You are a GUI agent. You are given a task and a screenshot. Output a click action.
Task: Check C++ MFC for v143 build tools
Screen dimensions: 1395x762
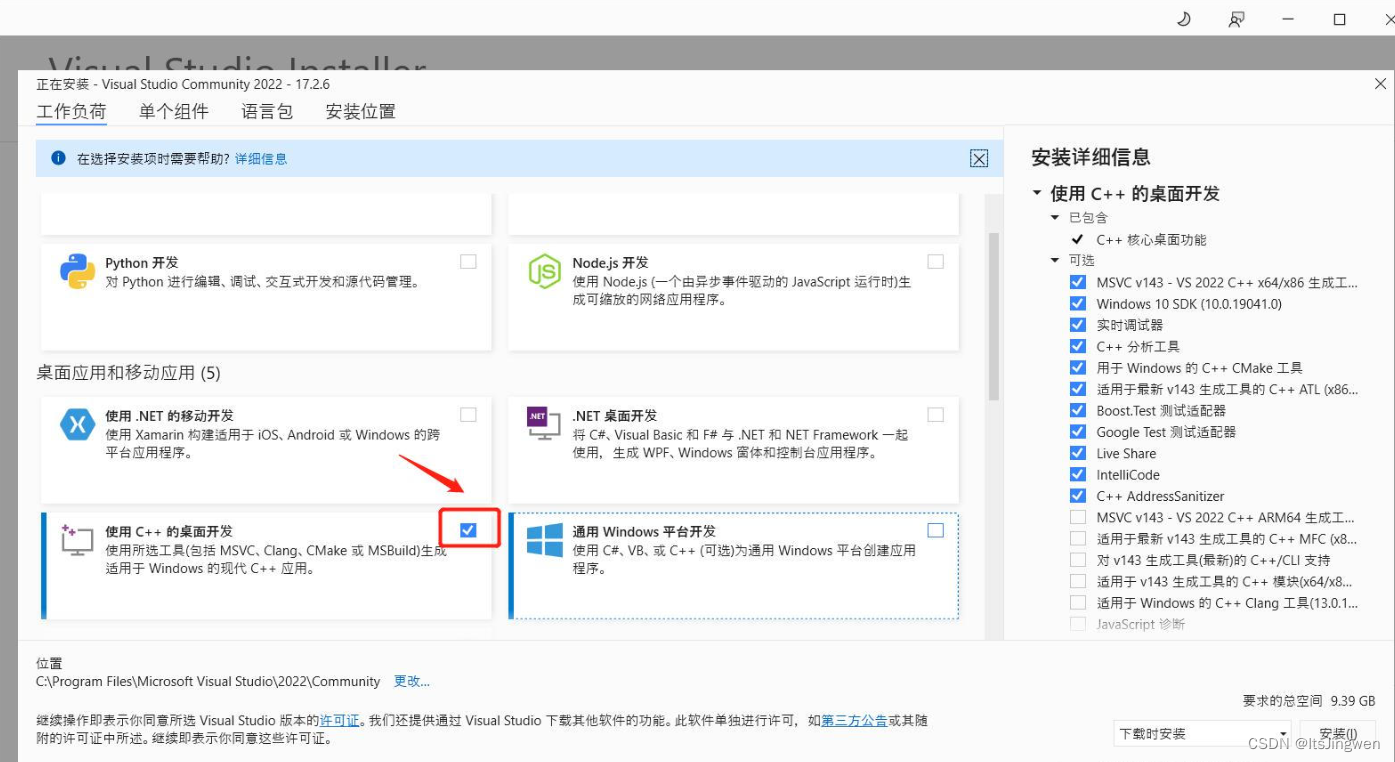[1077, 538]
